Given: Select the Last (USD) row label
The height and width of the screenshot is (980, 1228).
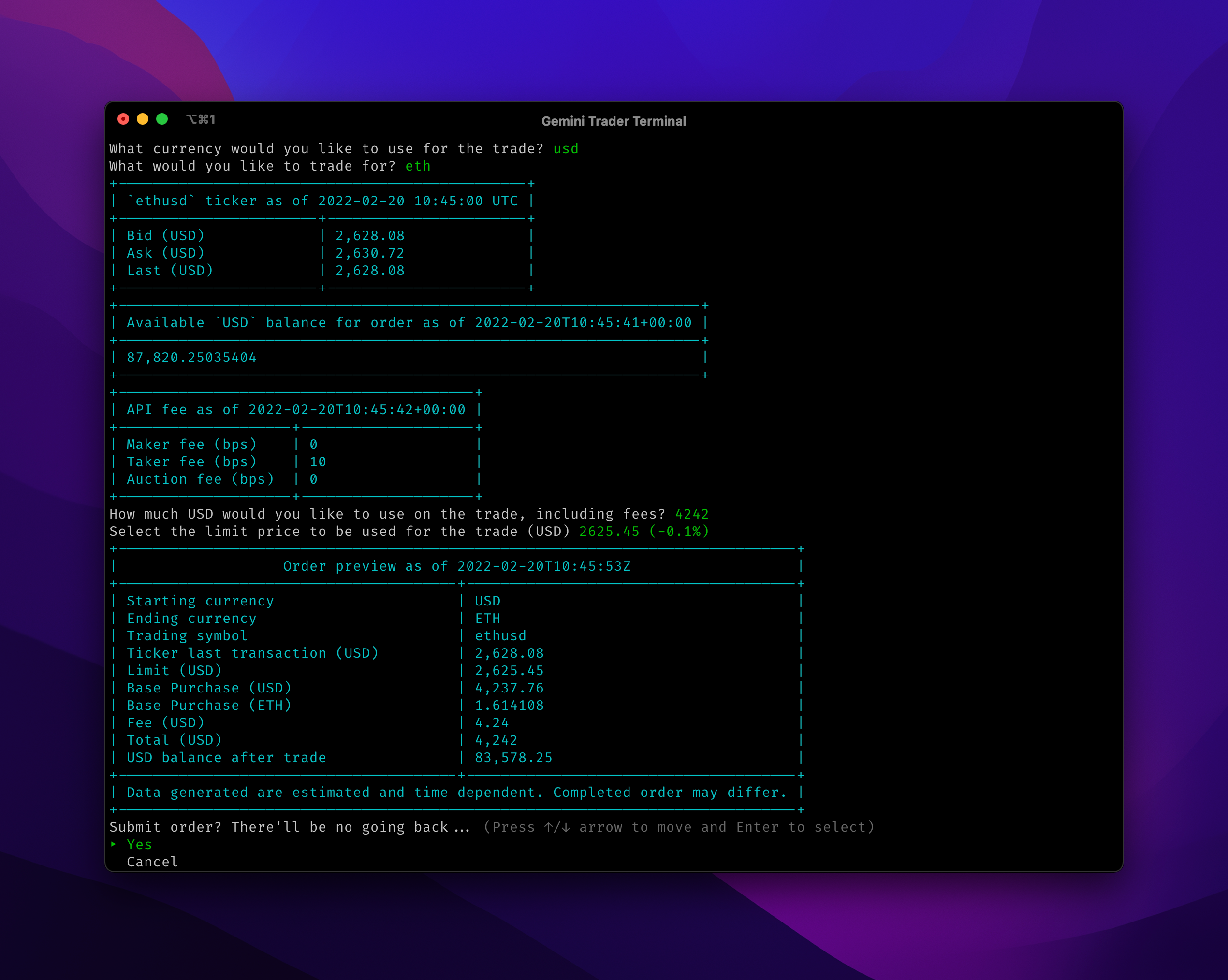Looking at the screenshot, I should 170,271.
